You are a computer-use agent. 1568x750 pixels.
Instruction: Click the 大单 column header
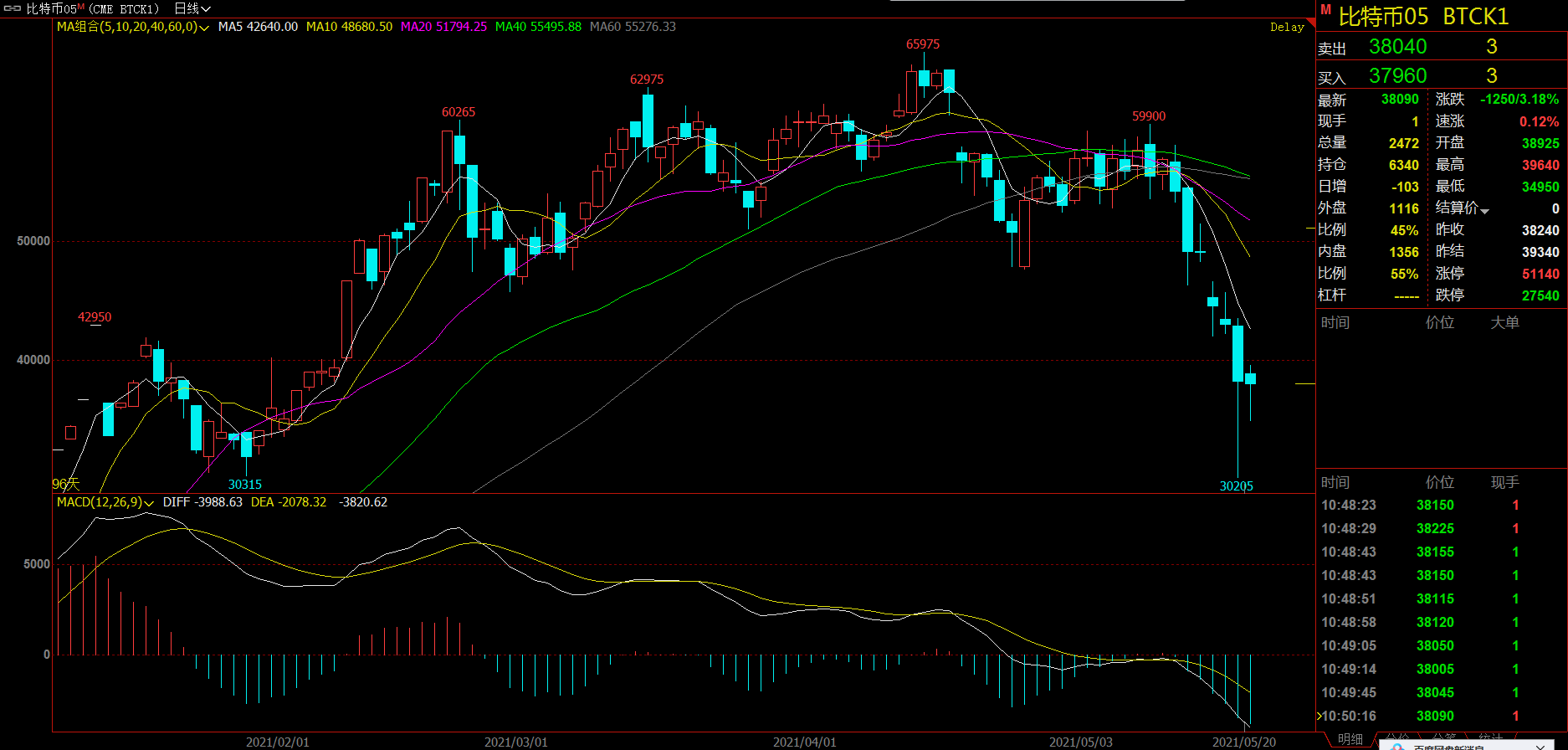[1504, 322]
